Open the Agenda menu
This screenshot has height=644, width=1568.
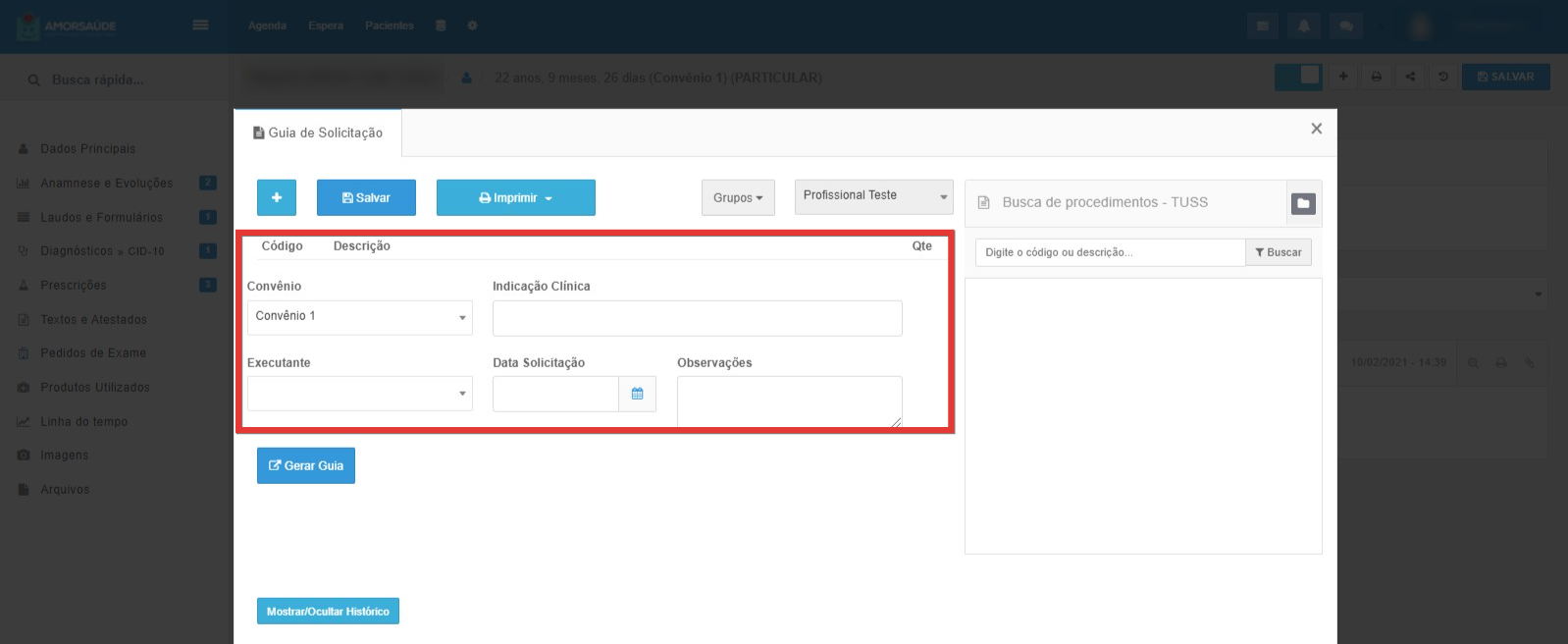click(x=267, y=26)
